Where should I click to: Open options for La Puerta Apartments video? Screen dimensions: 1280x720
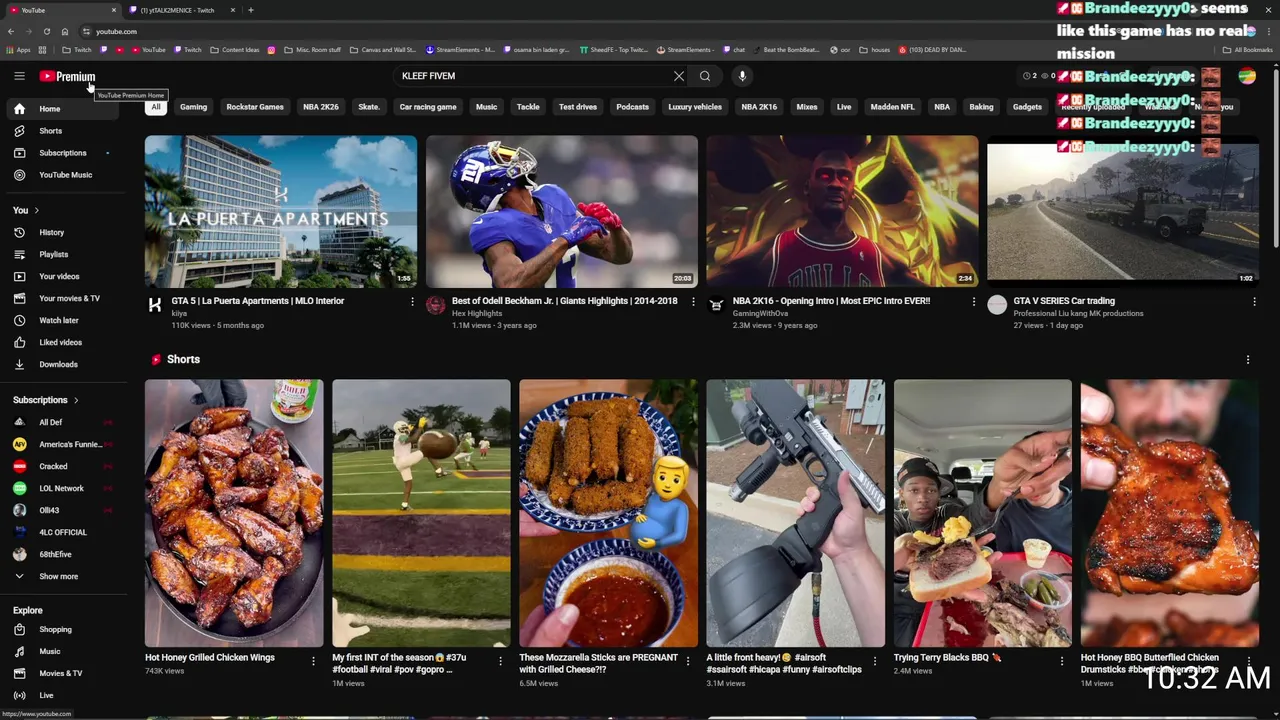pyautogui.click(x=412, y=301)
